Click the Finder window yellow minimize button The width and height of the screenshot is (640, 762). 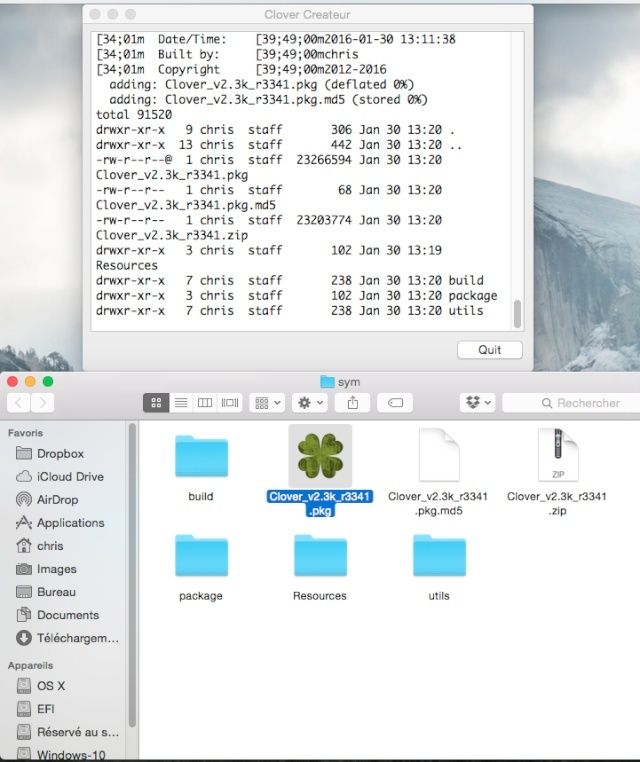pos(30,381)
